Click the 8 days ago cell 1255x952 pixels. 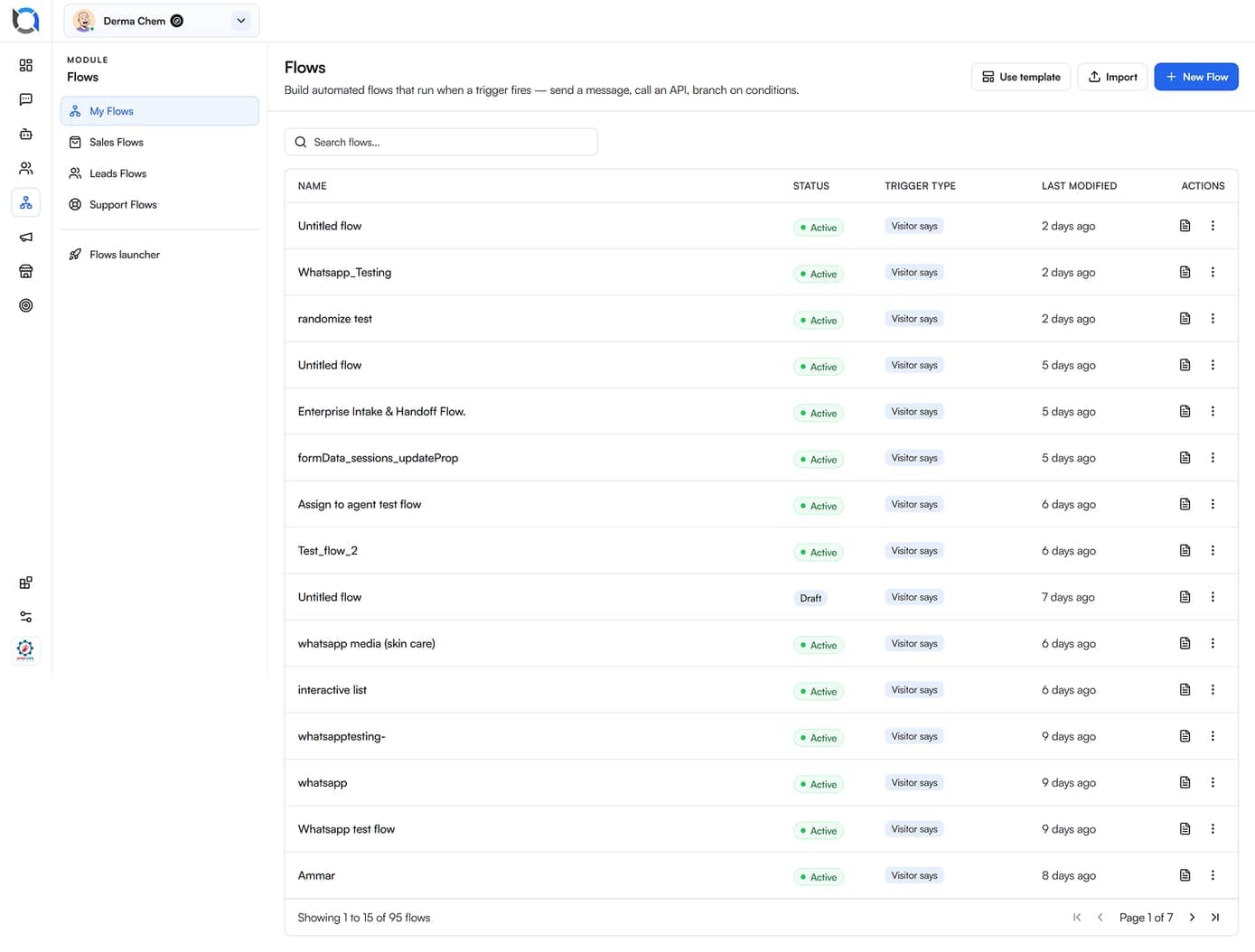click(x=1069, y=876)
